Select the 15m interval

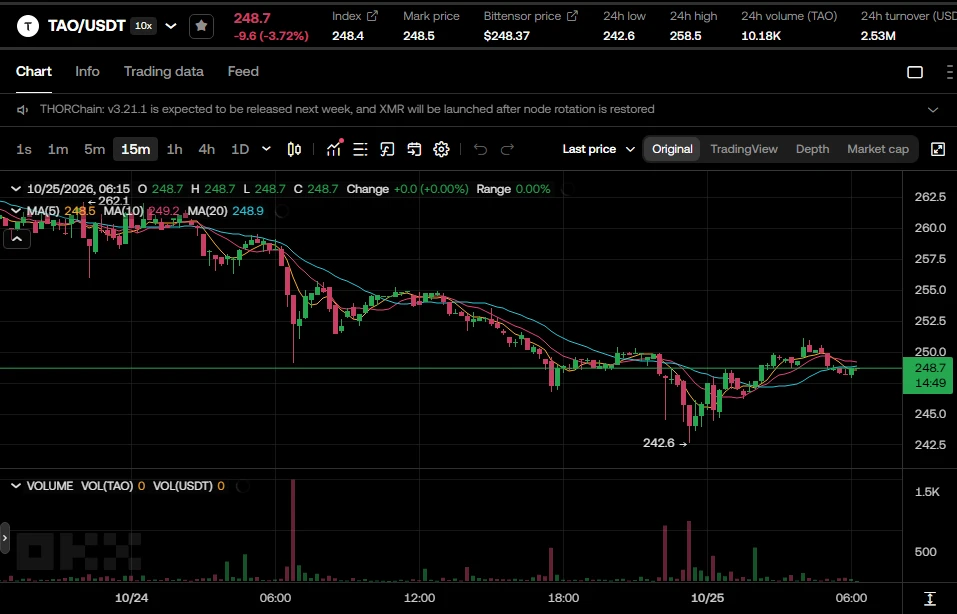135,149
